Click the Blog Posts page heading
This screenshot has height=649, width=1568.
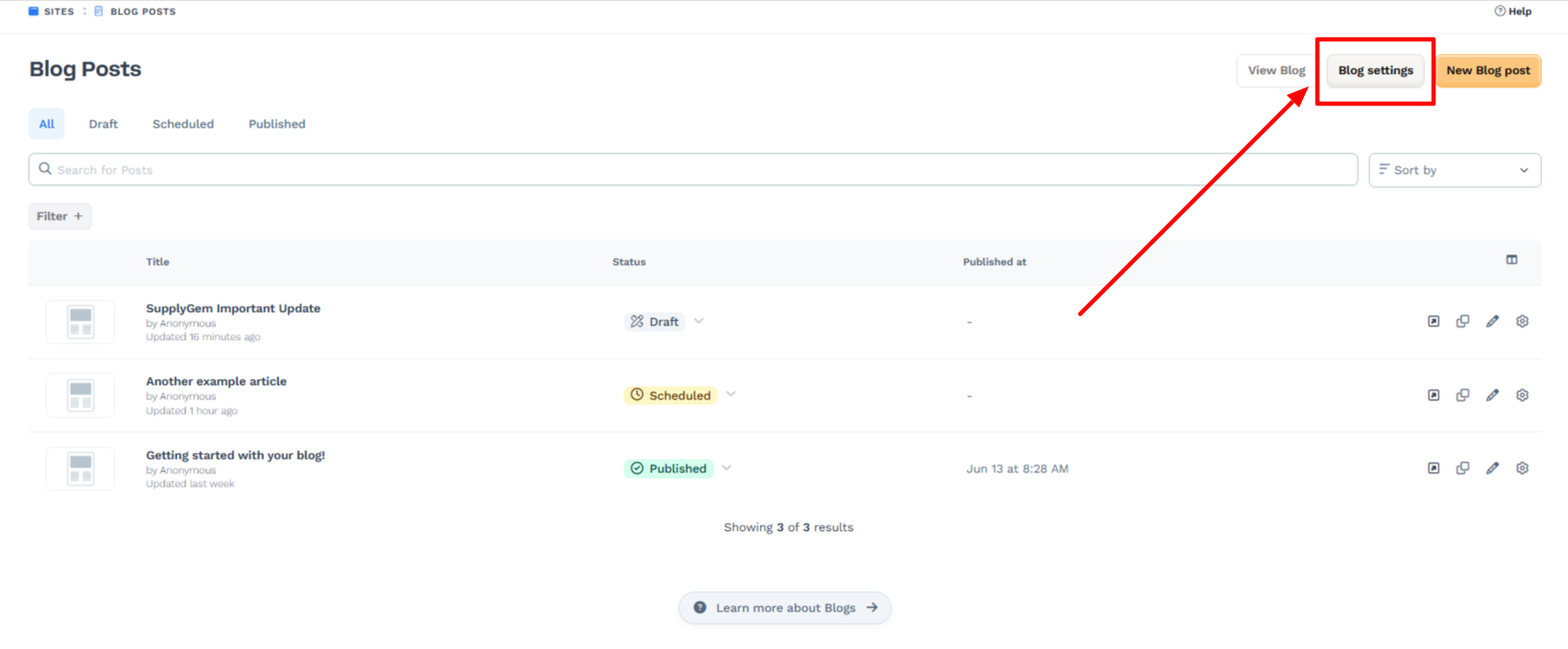[x=85, y=69]
